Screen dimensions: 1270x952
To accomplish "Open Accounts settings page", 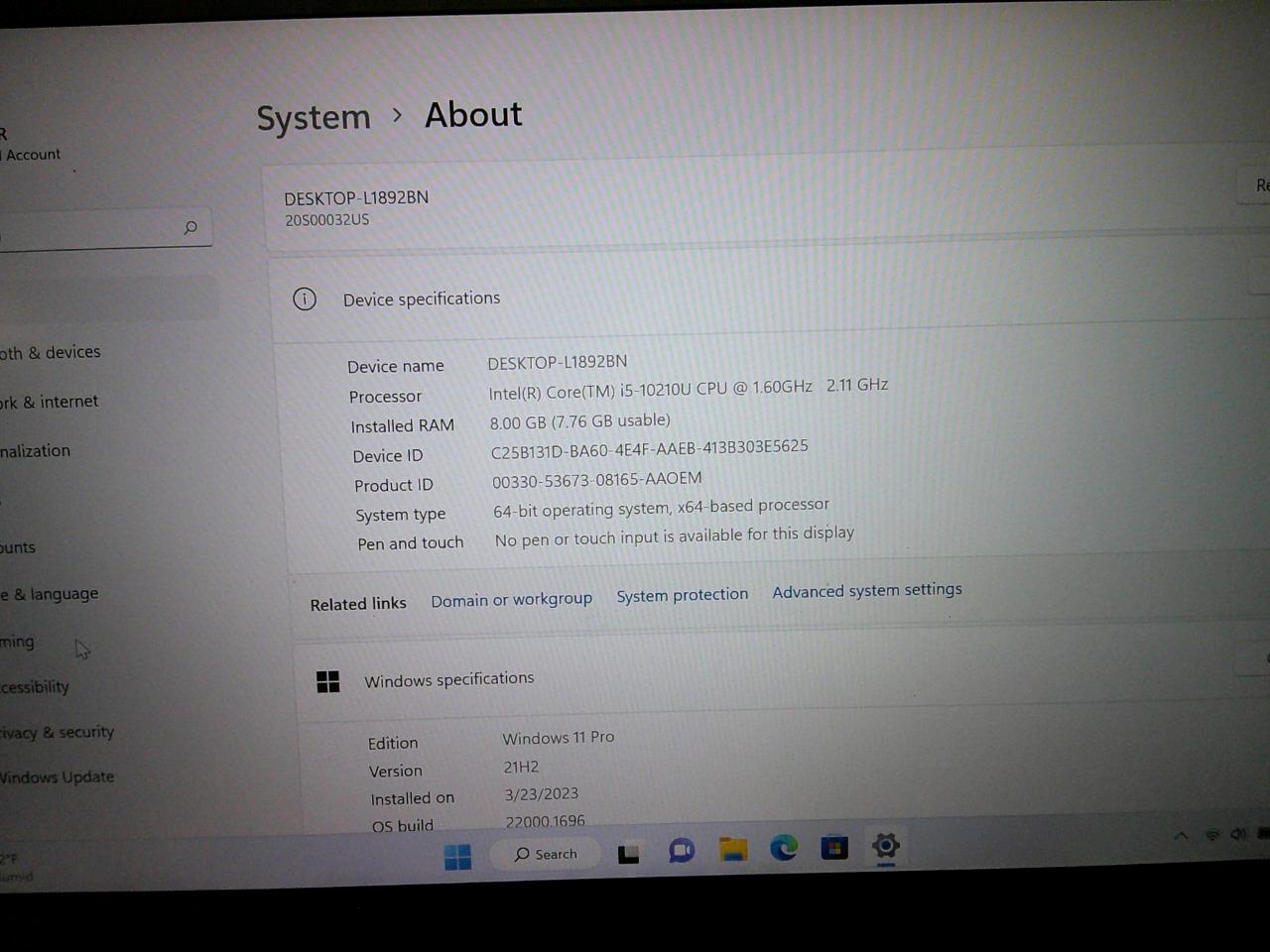I will (18, 547).
